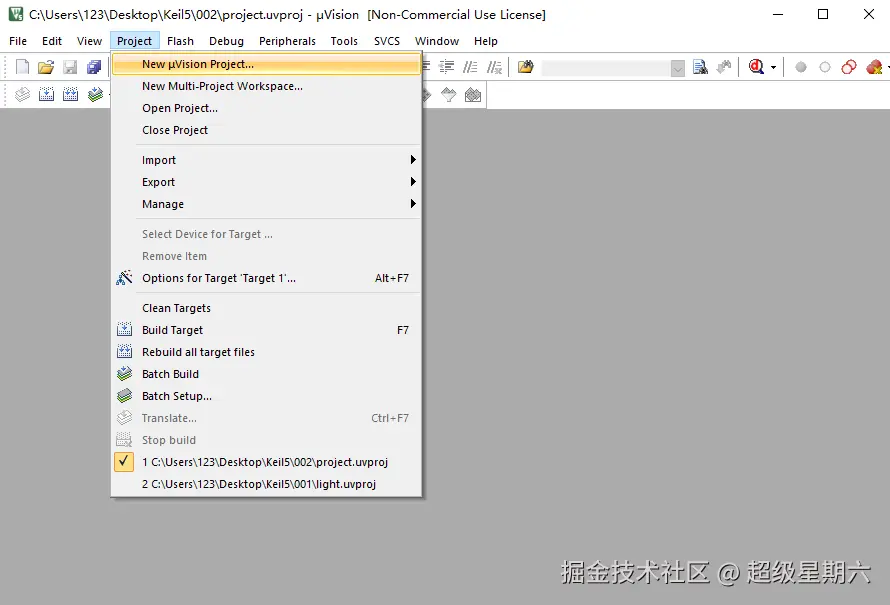890x605 pixels.
Task: Click the Disable All Breakpoints icon
Action: (849, 67)
